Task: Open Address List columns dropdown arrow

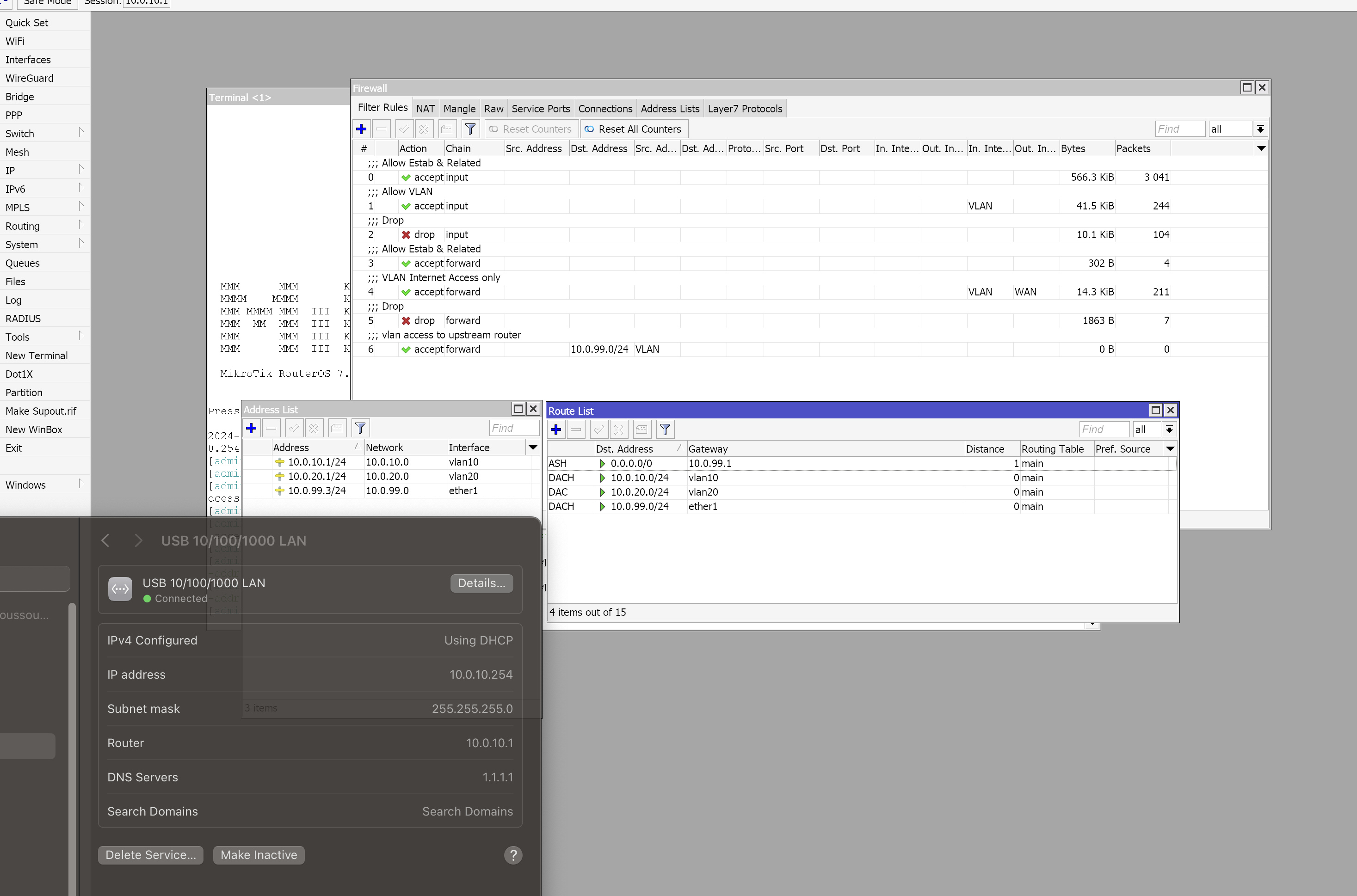Action: 533,448
